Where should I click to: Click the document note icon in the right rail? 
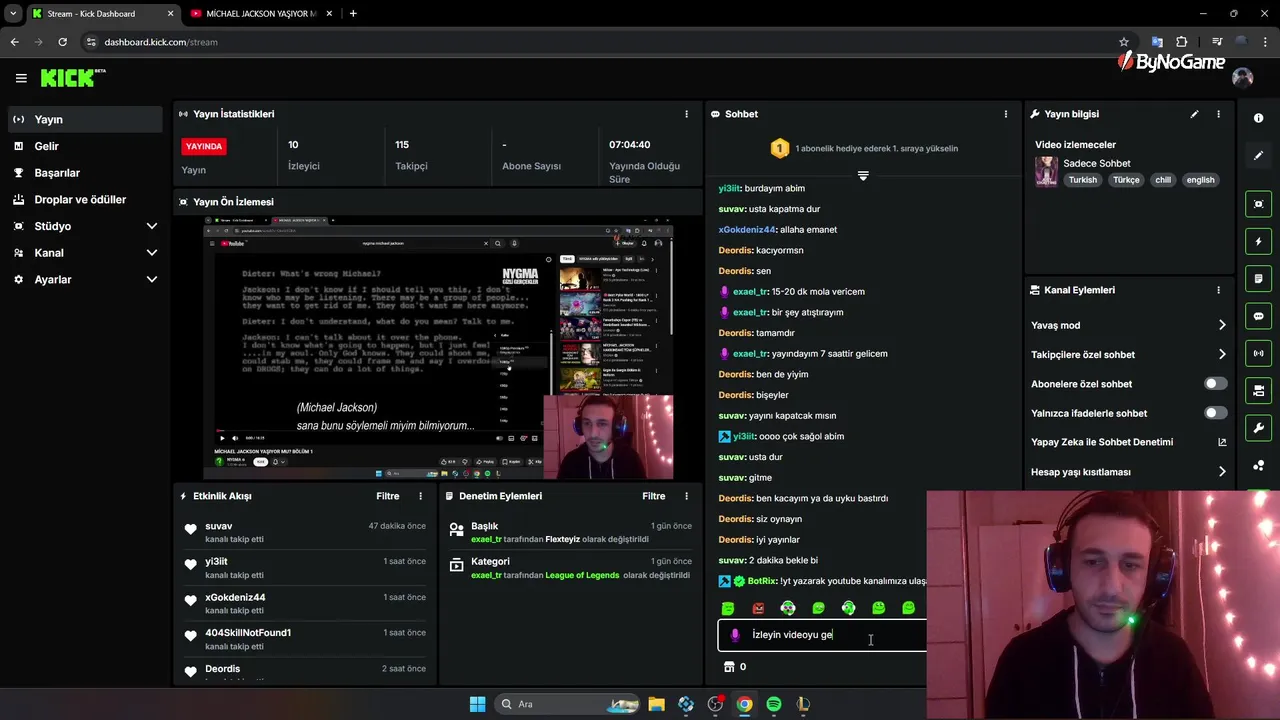pyautogui.click(x=1258, y=278)
